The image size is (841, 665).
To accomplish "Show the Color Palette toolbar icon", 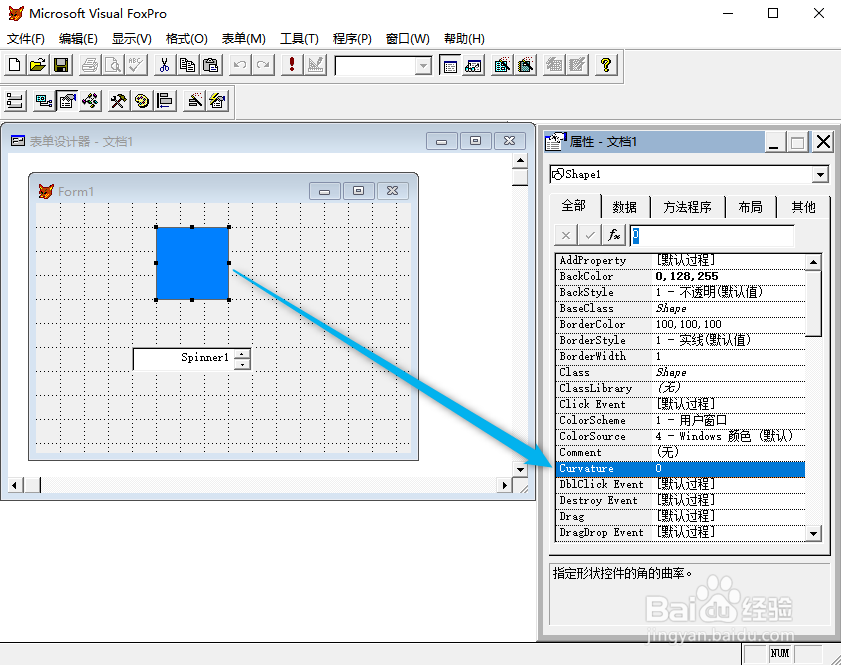I will [142, 101].
